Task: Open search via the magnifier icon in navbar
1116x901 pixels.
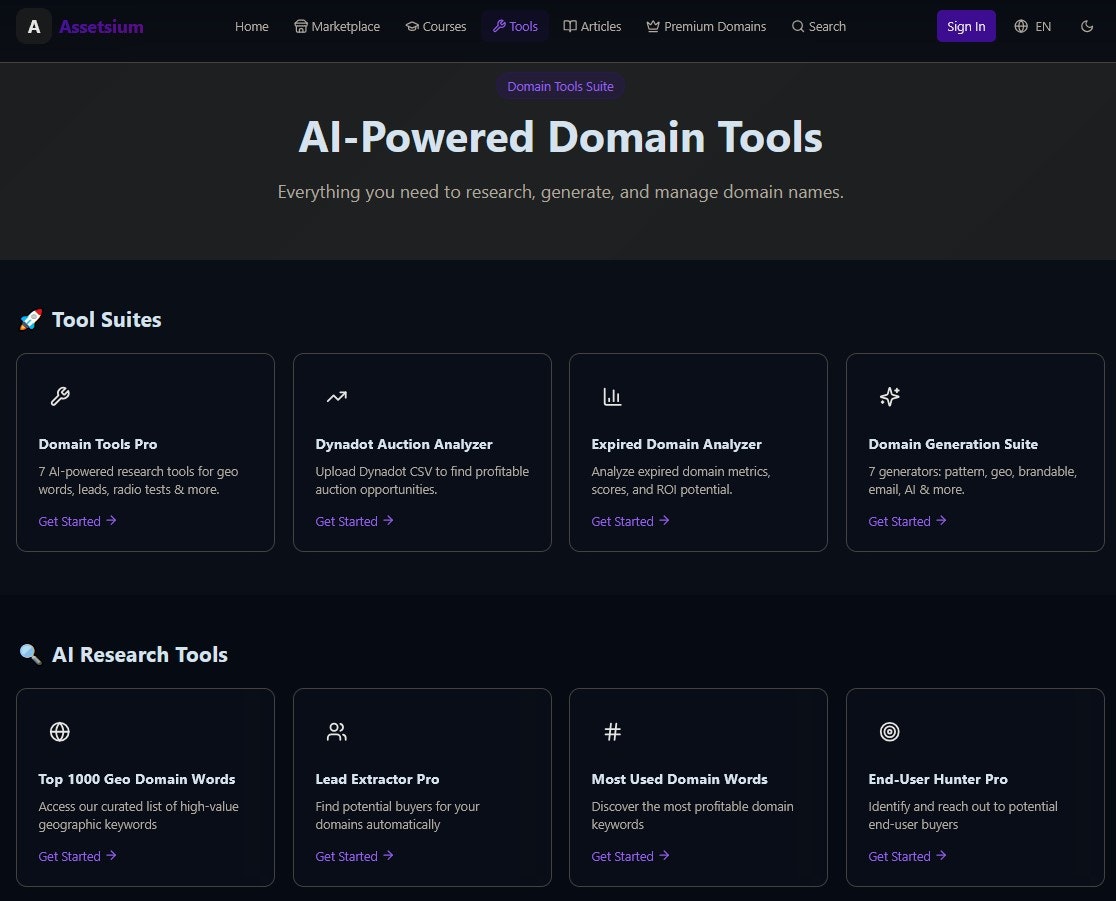Action: (797, 26)
